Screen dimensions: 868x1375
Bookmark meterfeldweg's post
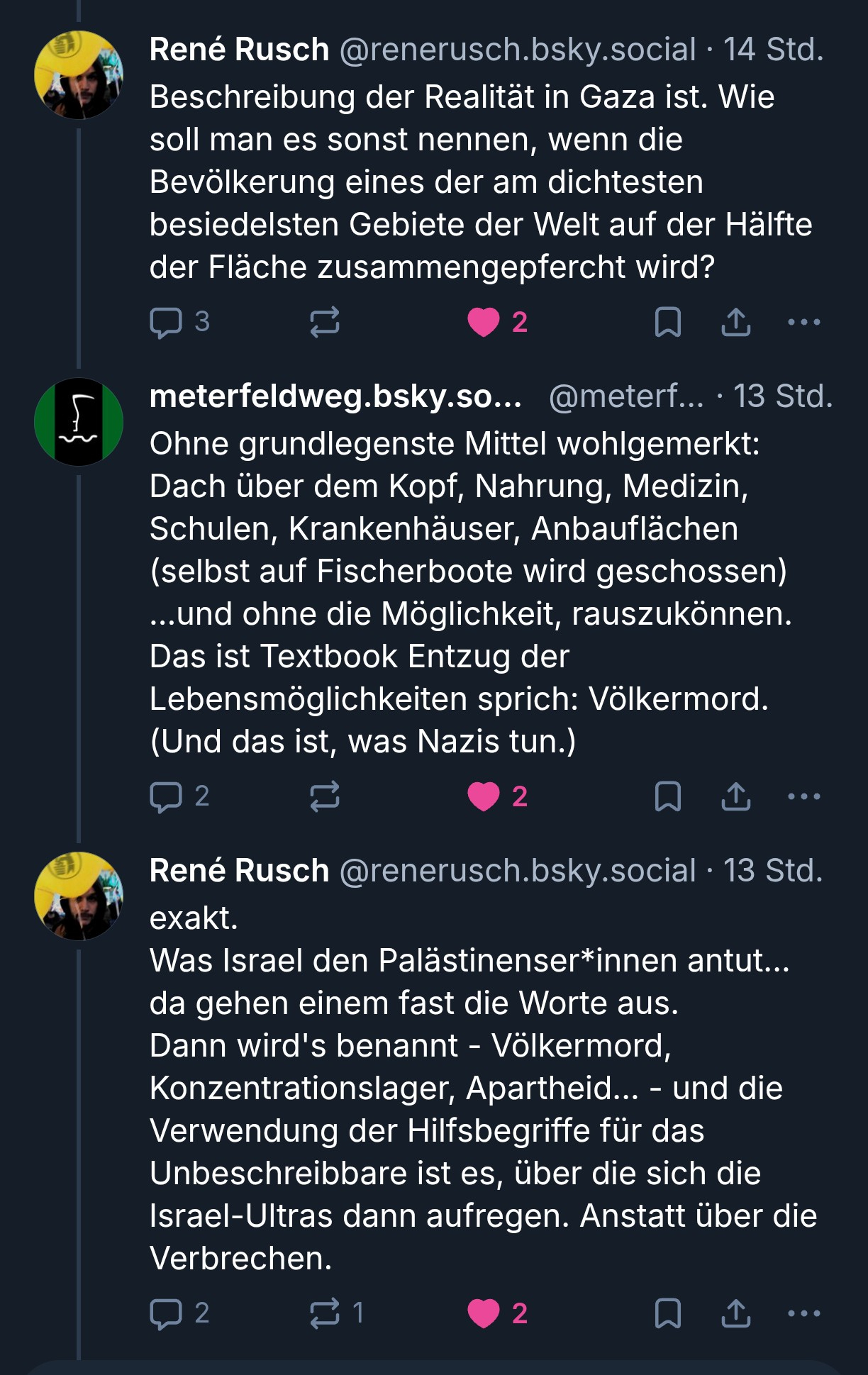[x=667, y=797]
